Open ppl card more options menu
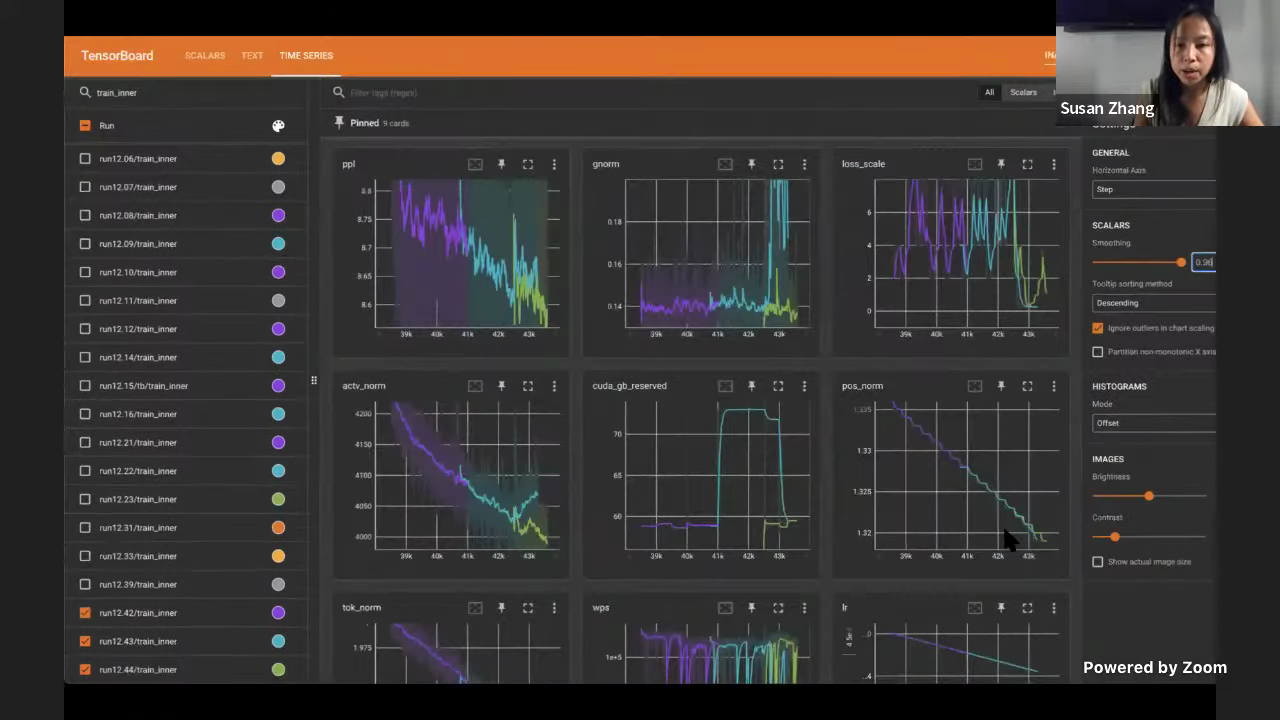Viewport: 1280px width, 720px height. click(x=554, y=164)
